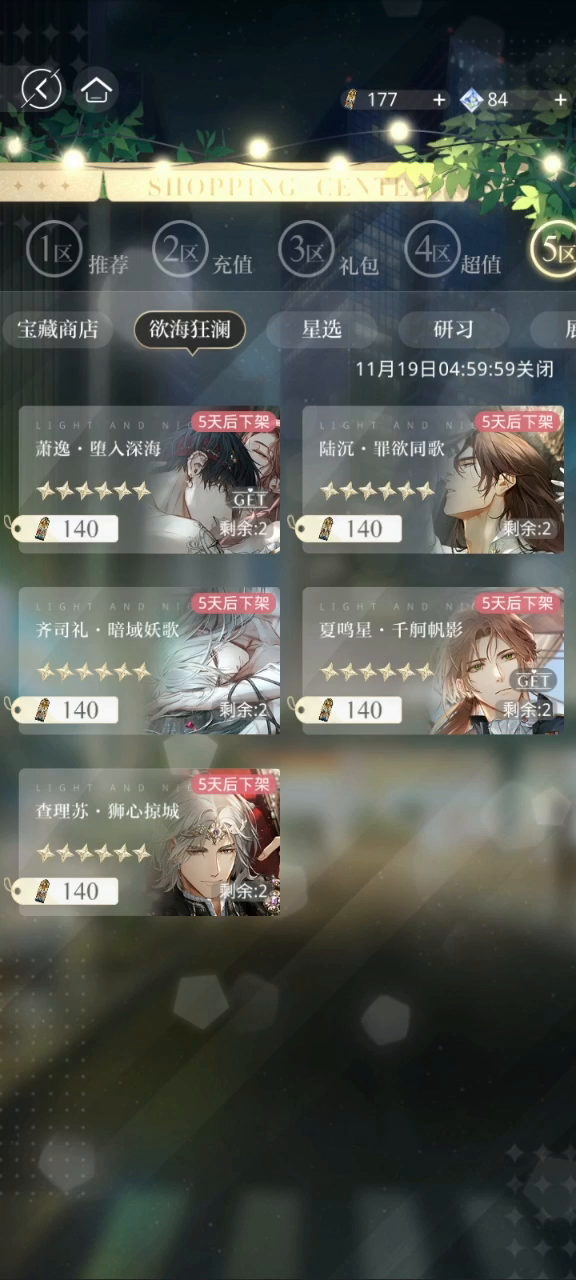Select the 欲海狂澜 shop tab
Viewport: 576px width, 1280px height.
click(x=190, y=329)
